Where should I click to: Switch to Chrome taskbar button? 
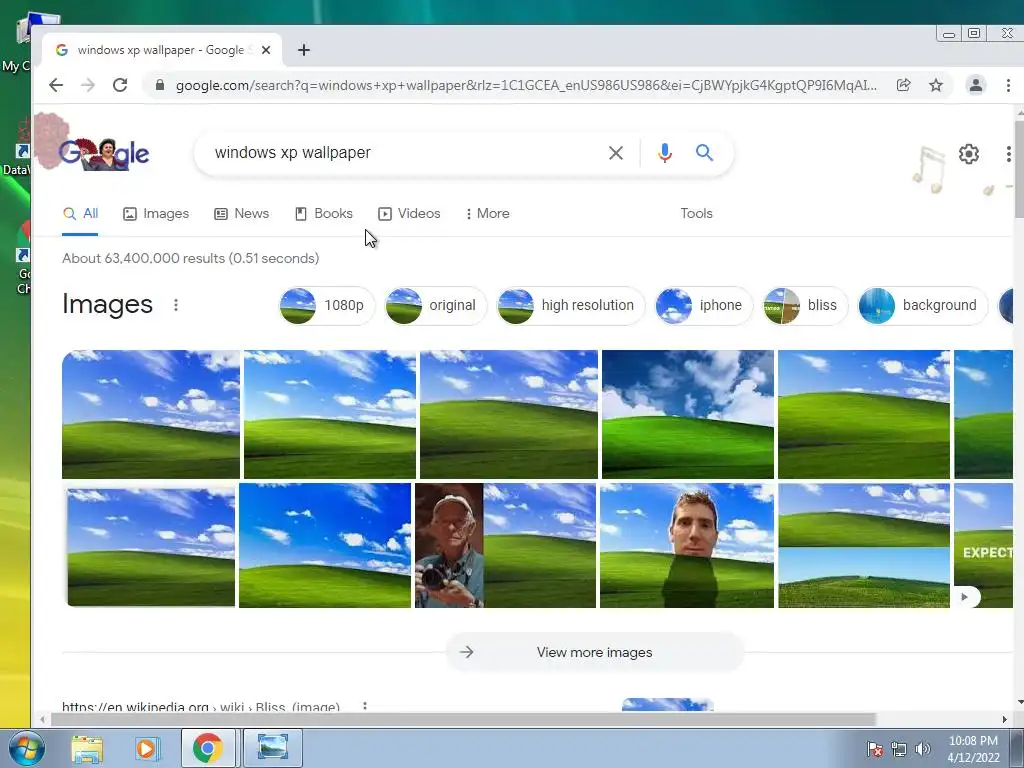pyautogui.click(x=208, y=748)
